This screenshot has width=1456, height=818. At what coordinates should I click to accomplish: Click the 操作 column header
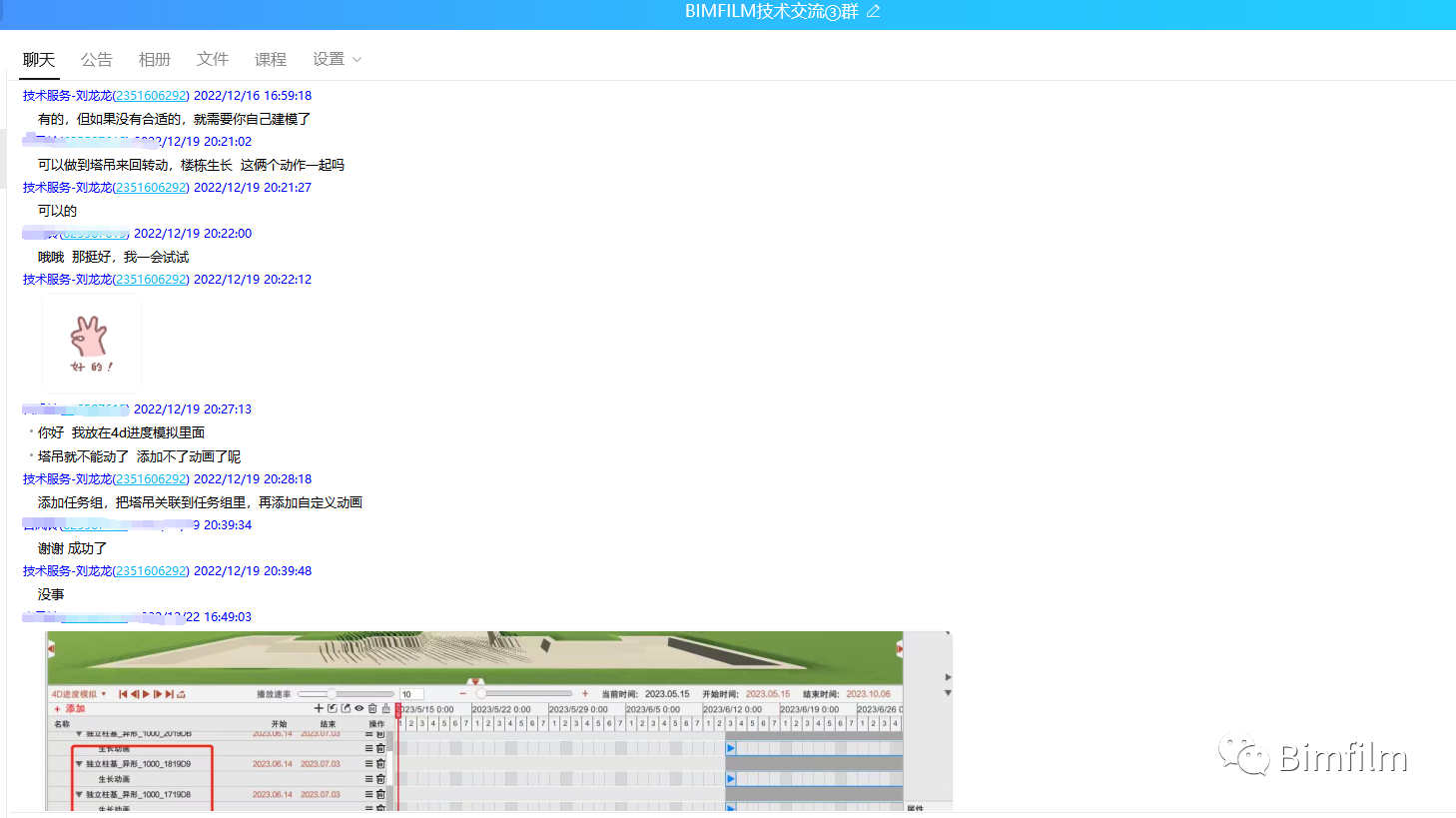(376, 724)
